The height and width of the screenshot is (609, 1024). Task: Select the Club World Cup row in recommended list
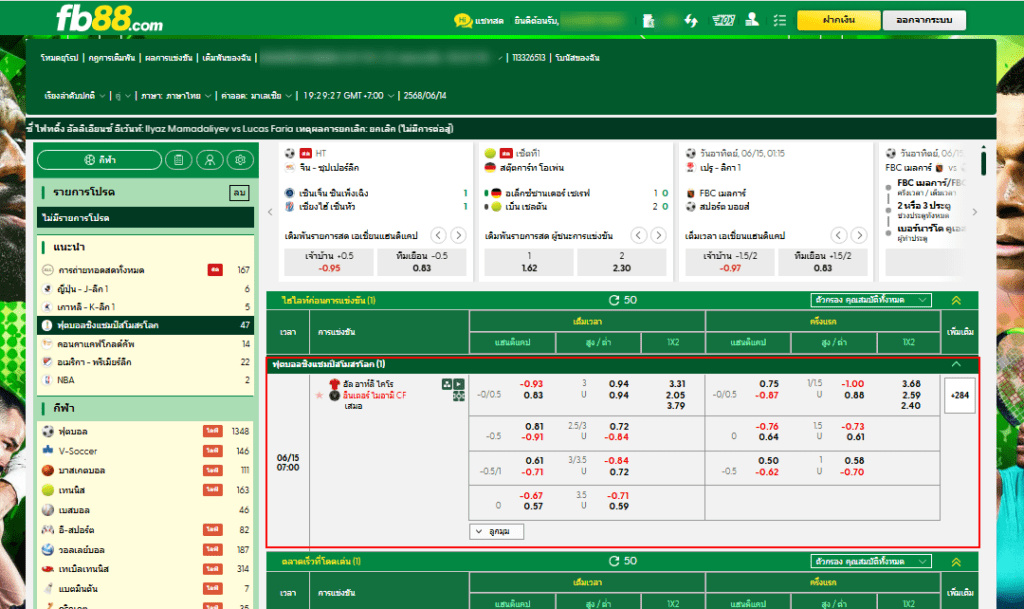click(x=146, y=325)
